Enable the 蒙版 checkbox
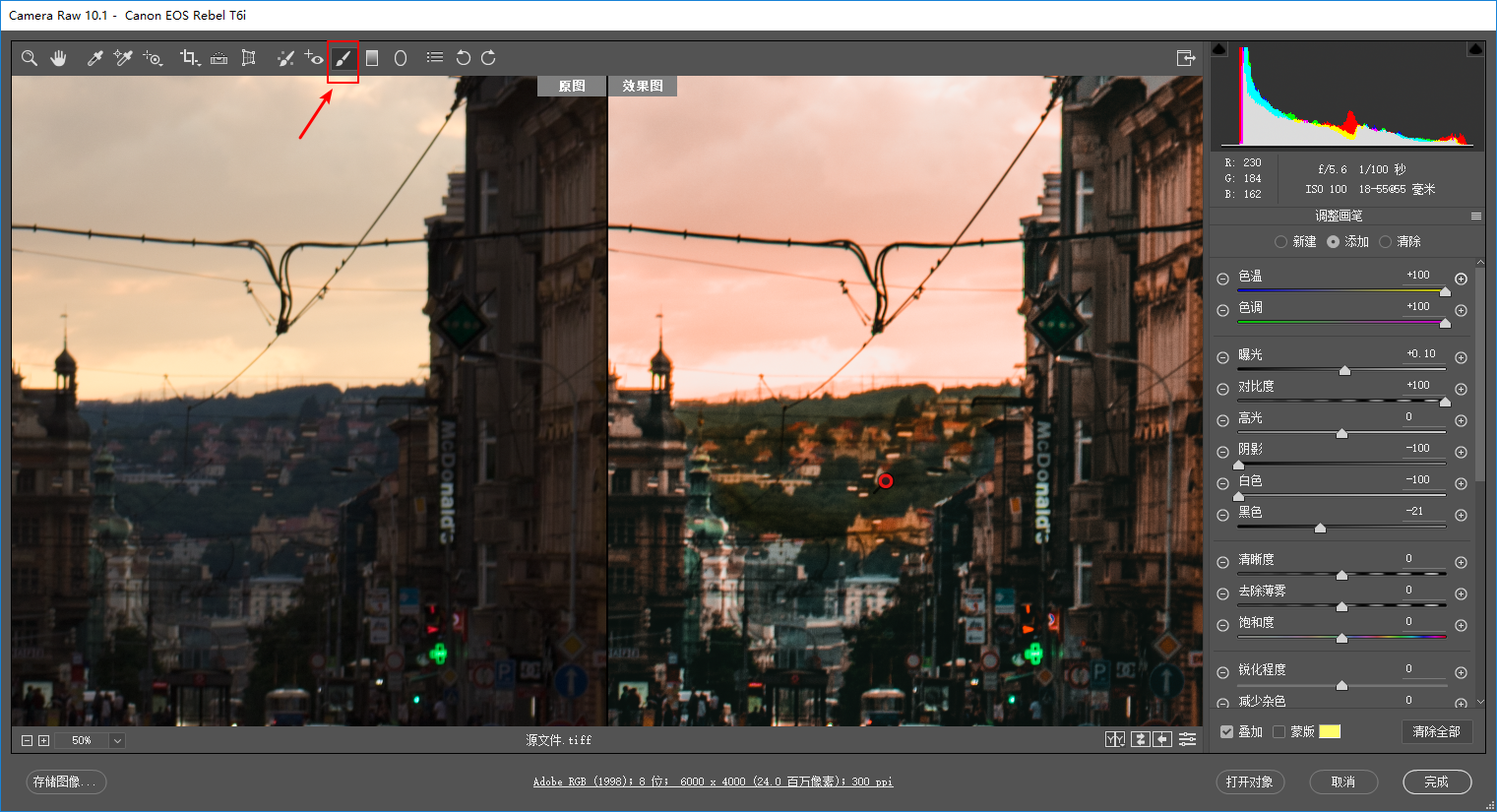The image size is (1497, 812). click(1279, 731)
